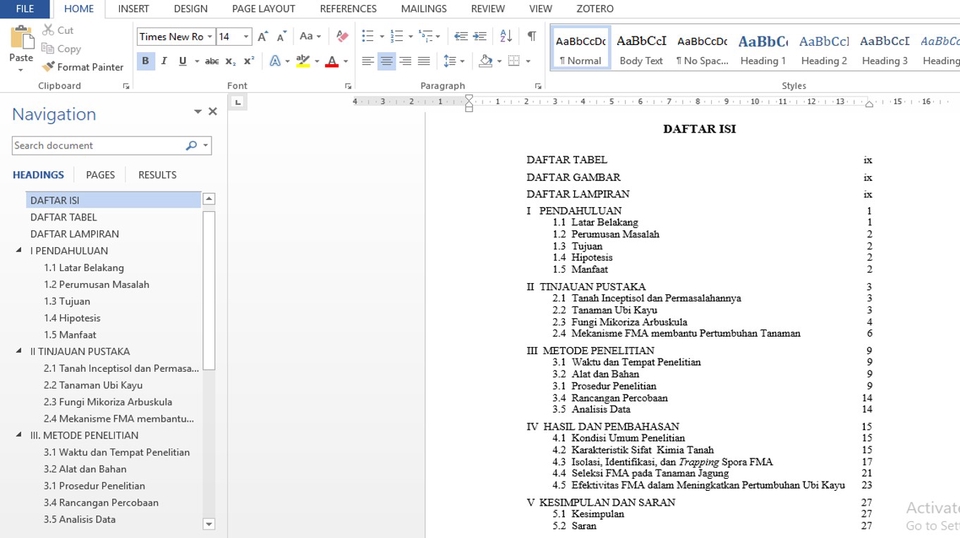960x538 pixels.
Task: Apply the Heading 2 style
Action: [824, 48]
